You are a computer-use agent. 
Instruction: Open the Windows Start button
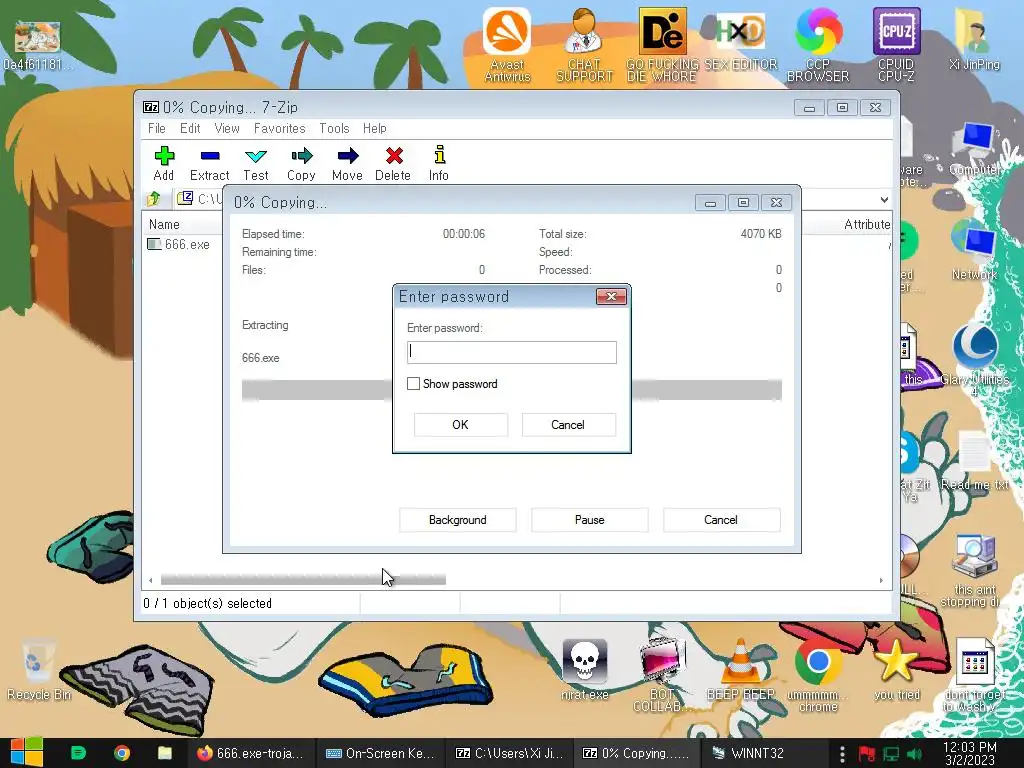coord(26,753)
